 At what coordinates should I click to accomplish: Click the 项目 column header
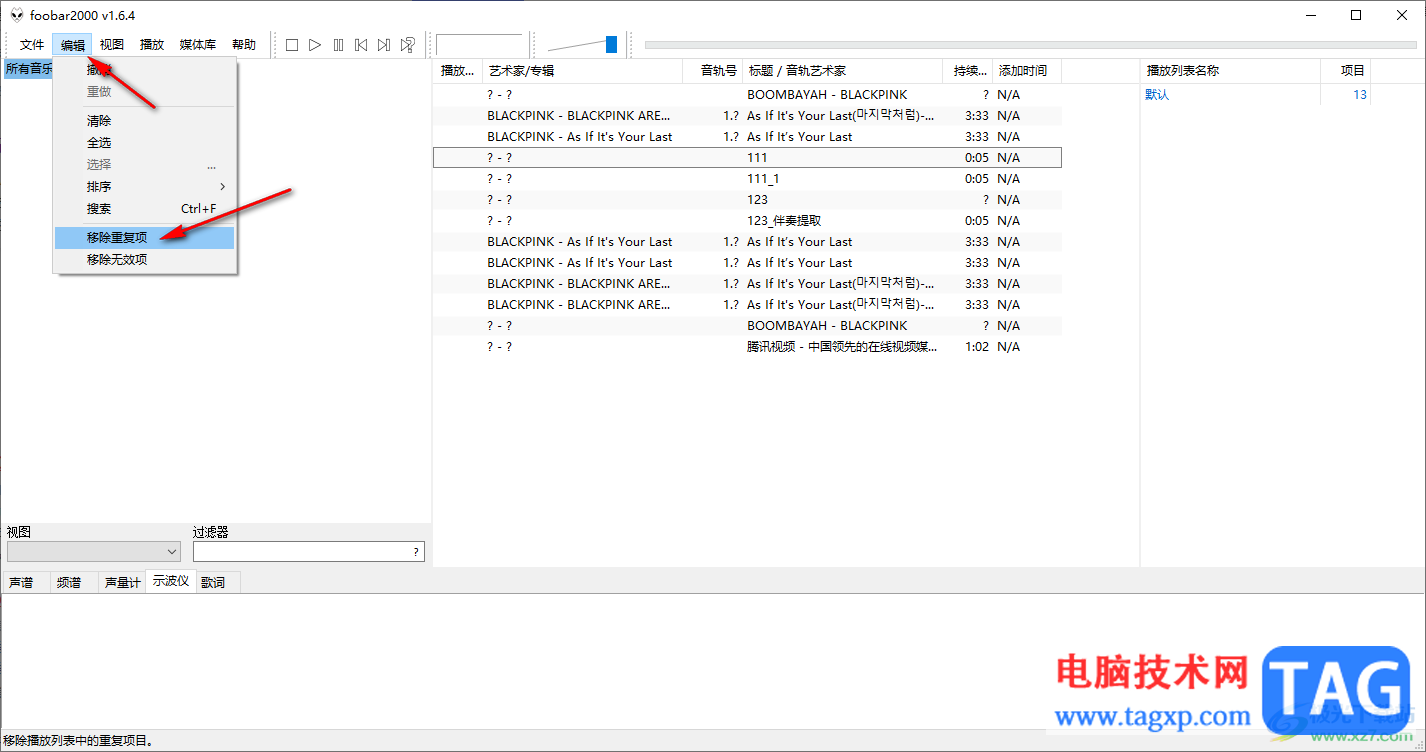(x=1345, y=71)
